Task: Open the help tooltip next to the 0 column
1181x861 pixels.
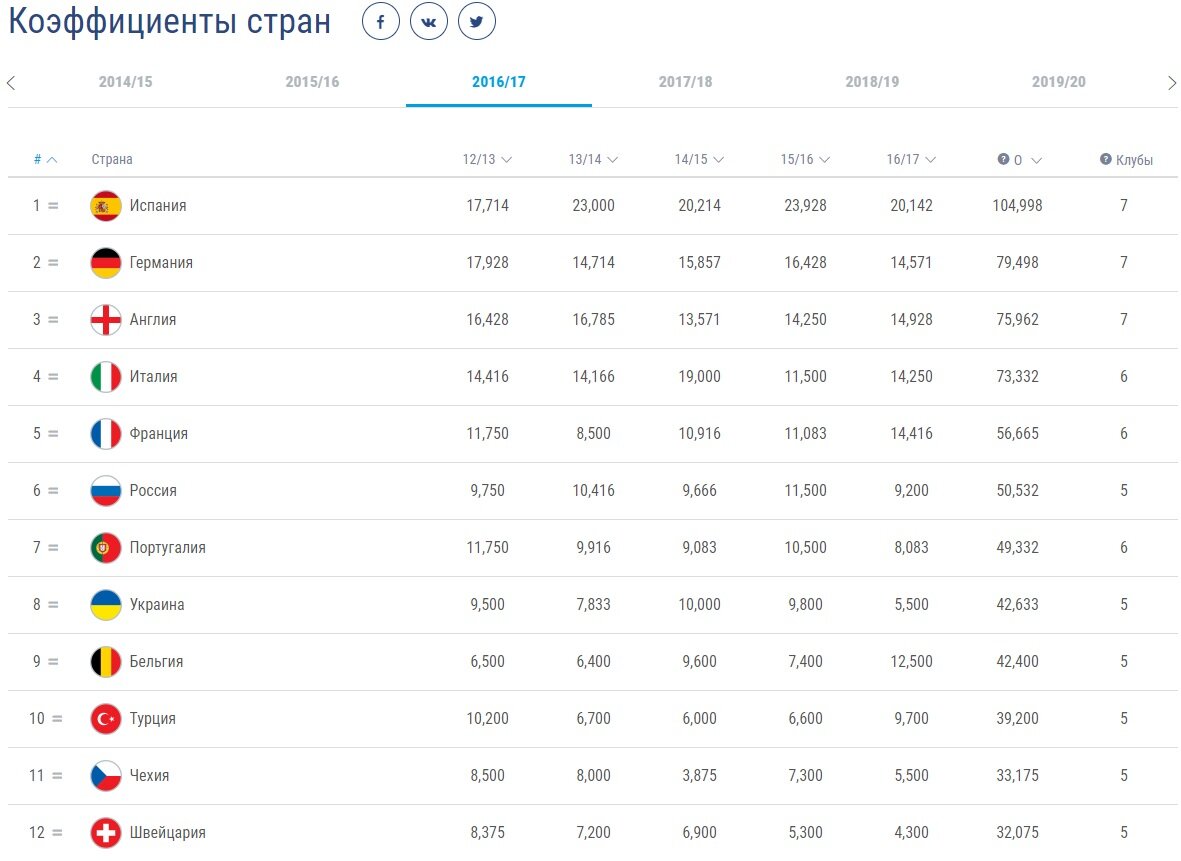Action: pyautogui.click(x=1005, y=158)
